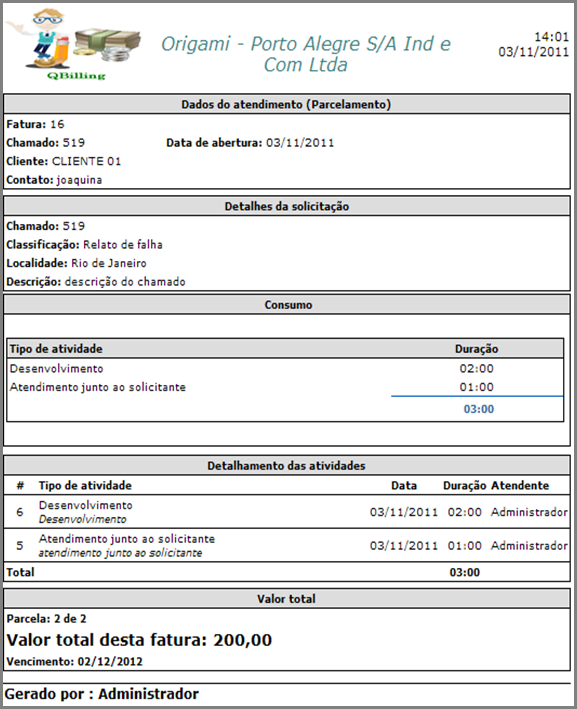Click the Vencimento date 02/12/2012
The image size is (577, 709).
pos(110,662)
